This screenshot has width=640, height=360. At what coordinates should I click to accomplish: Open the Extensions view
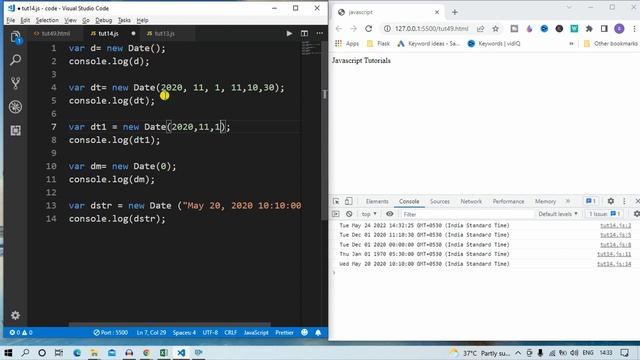[x=16, y=130]
